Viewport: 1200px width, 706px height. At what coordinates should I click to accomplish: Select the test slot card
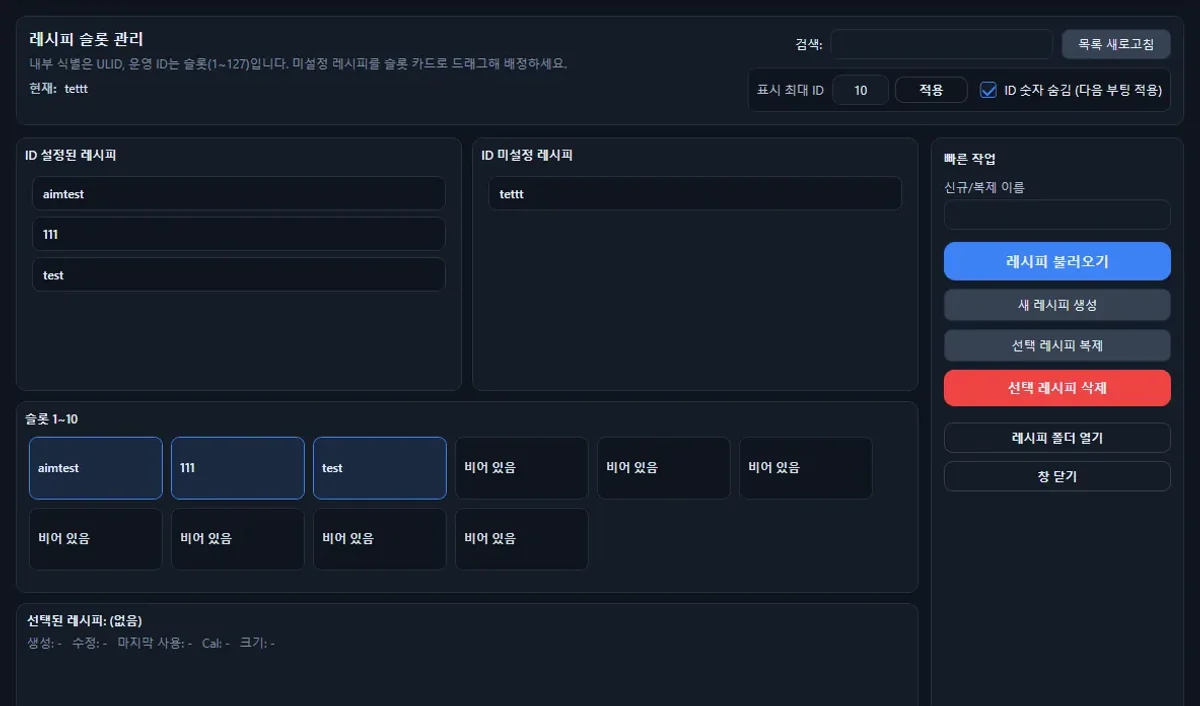380,468
